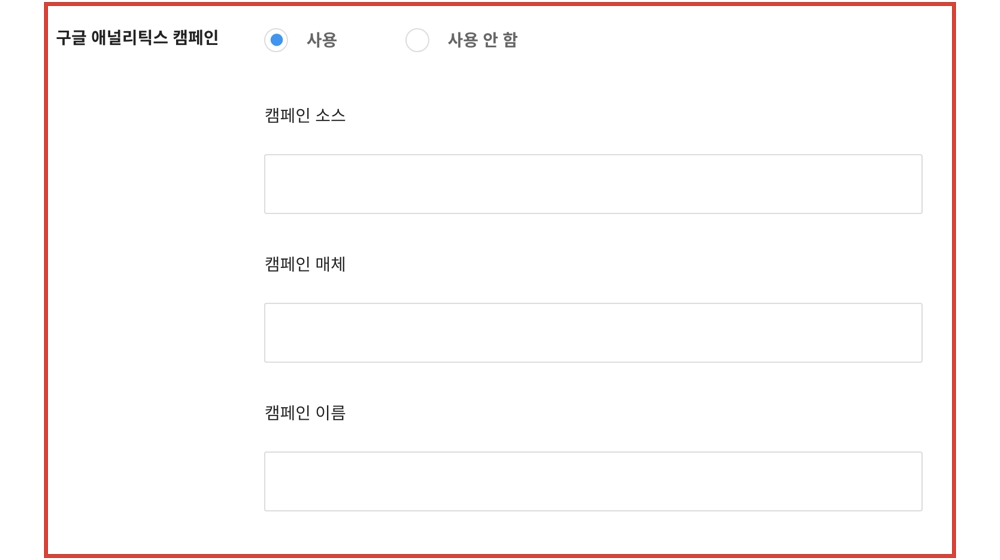
Task: Click the 캠페인 소스 label
Action: point(305,115)
